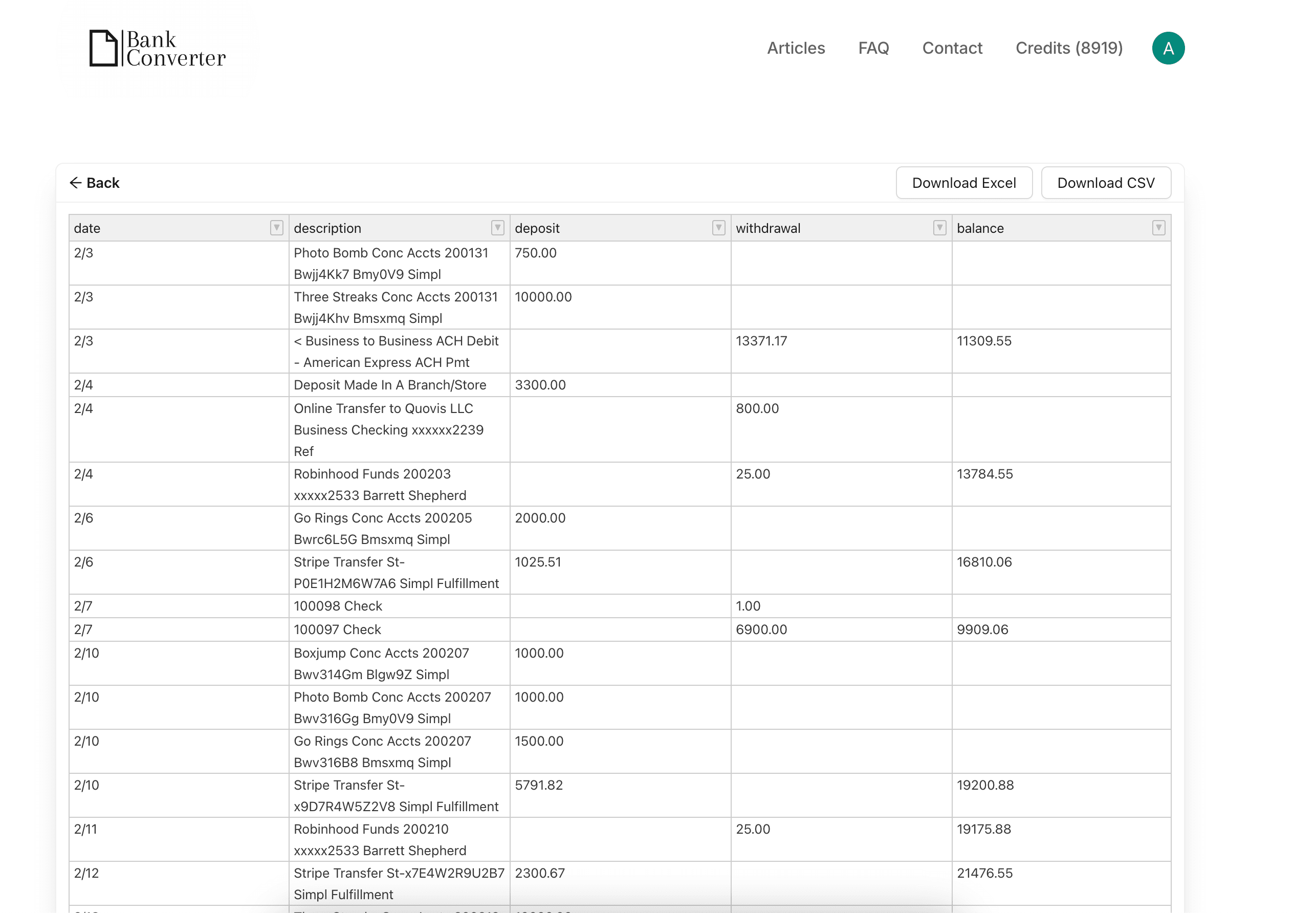Select the 13371.17 withdrawal cell
1316x913 pixels.
841,351
